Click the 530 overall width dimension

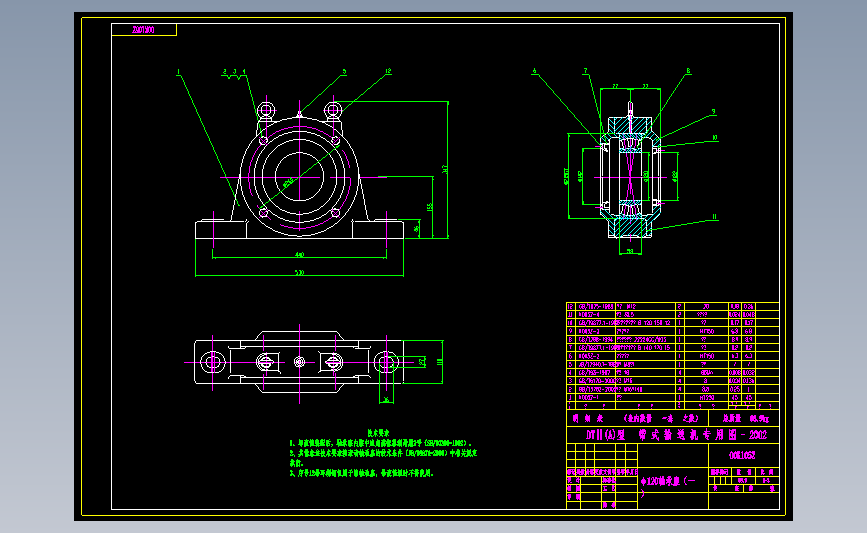(x=299, y=273)
